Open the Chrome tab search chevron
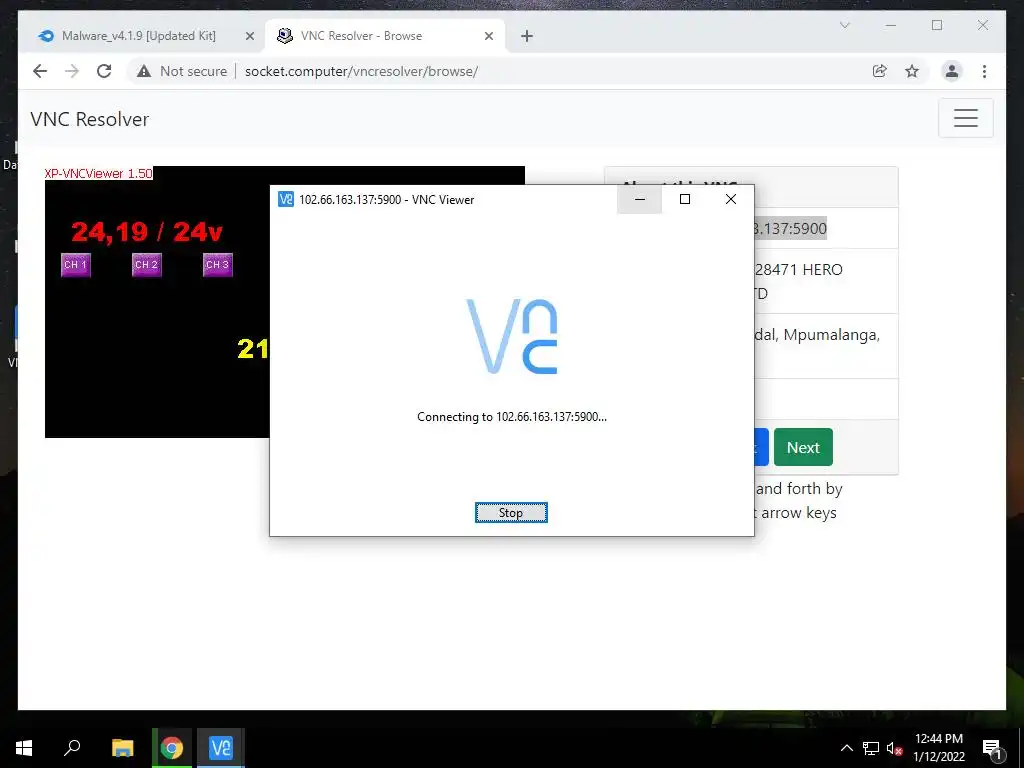Screen dimensions: 1024x768 [844, 25]
